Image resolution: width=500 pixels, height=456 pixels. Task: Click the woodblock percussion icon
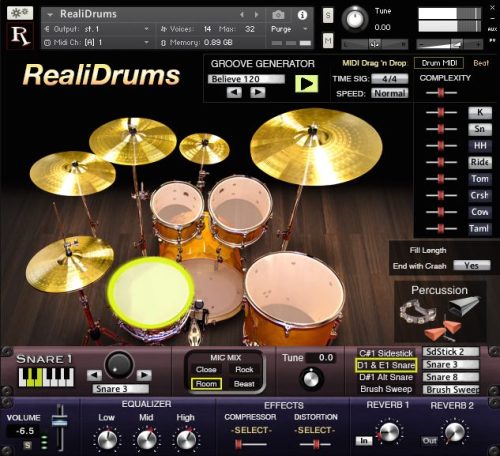tap(443, 331)
